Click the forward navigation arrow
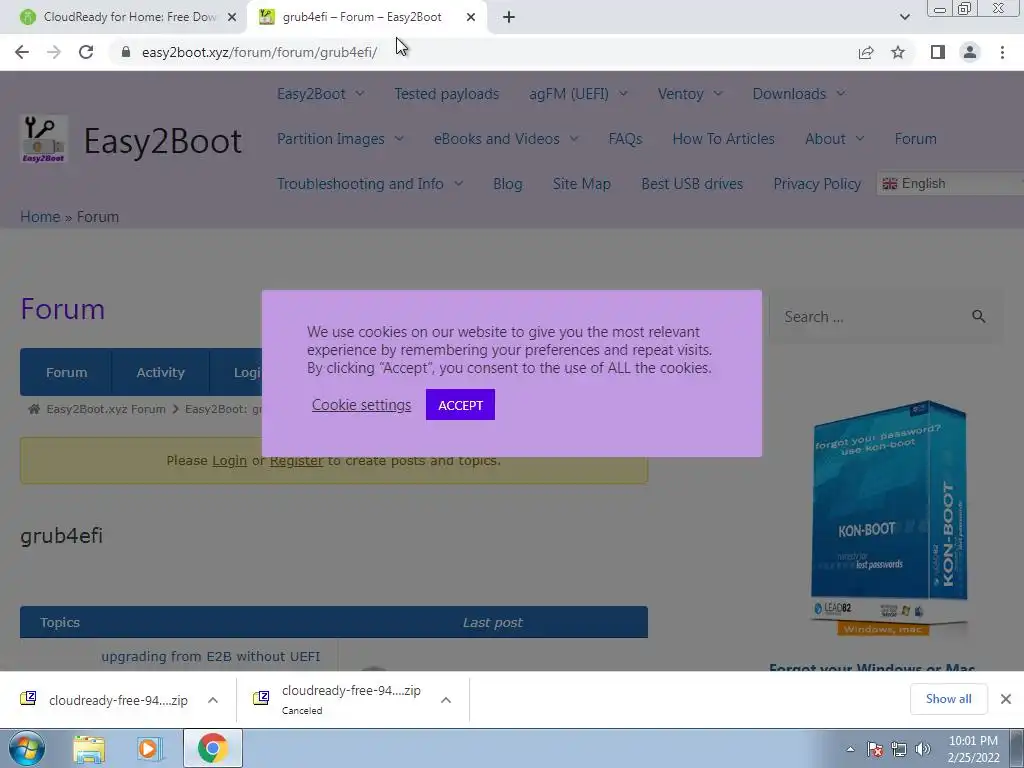1024x768 pixels. click(54, 52)
